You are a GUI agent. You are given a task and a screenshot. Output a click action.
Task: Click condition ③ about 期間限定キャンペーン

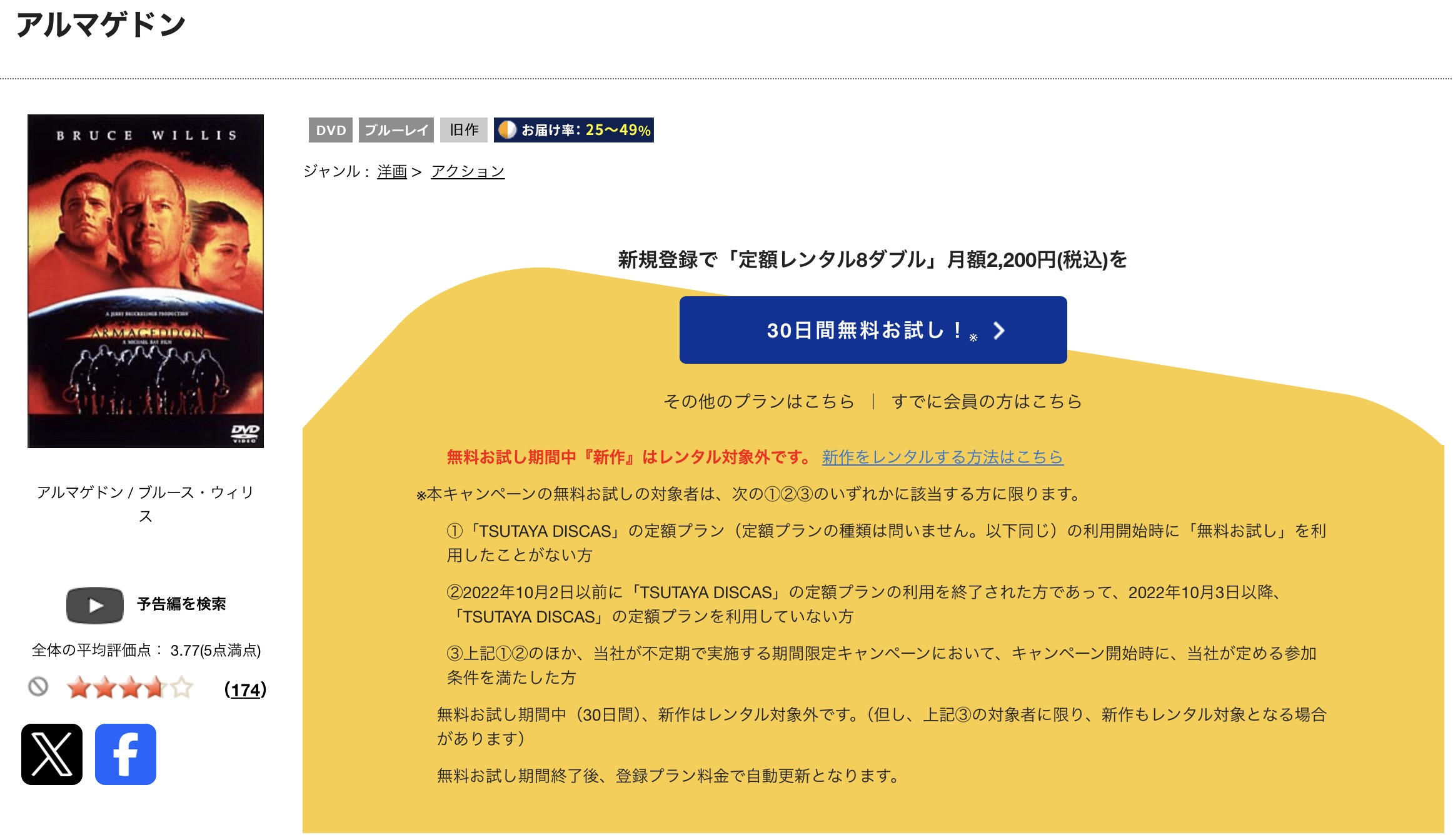(882, 666)
